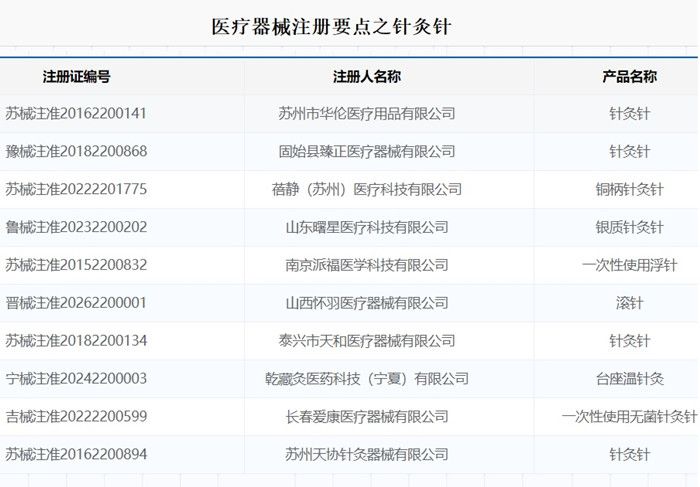
Task: Select registration number 宁械注准20242200003
Action: (76, 379)
